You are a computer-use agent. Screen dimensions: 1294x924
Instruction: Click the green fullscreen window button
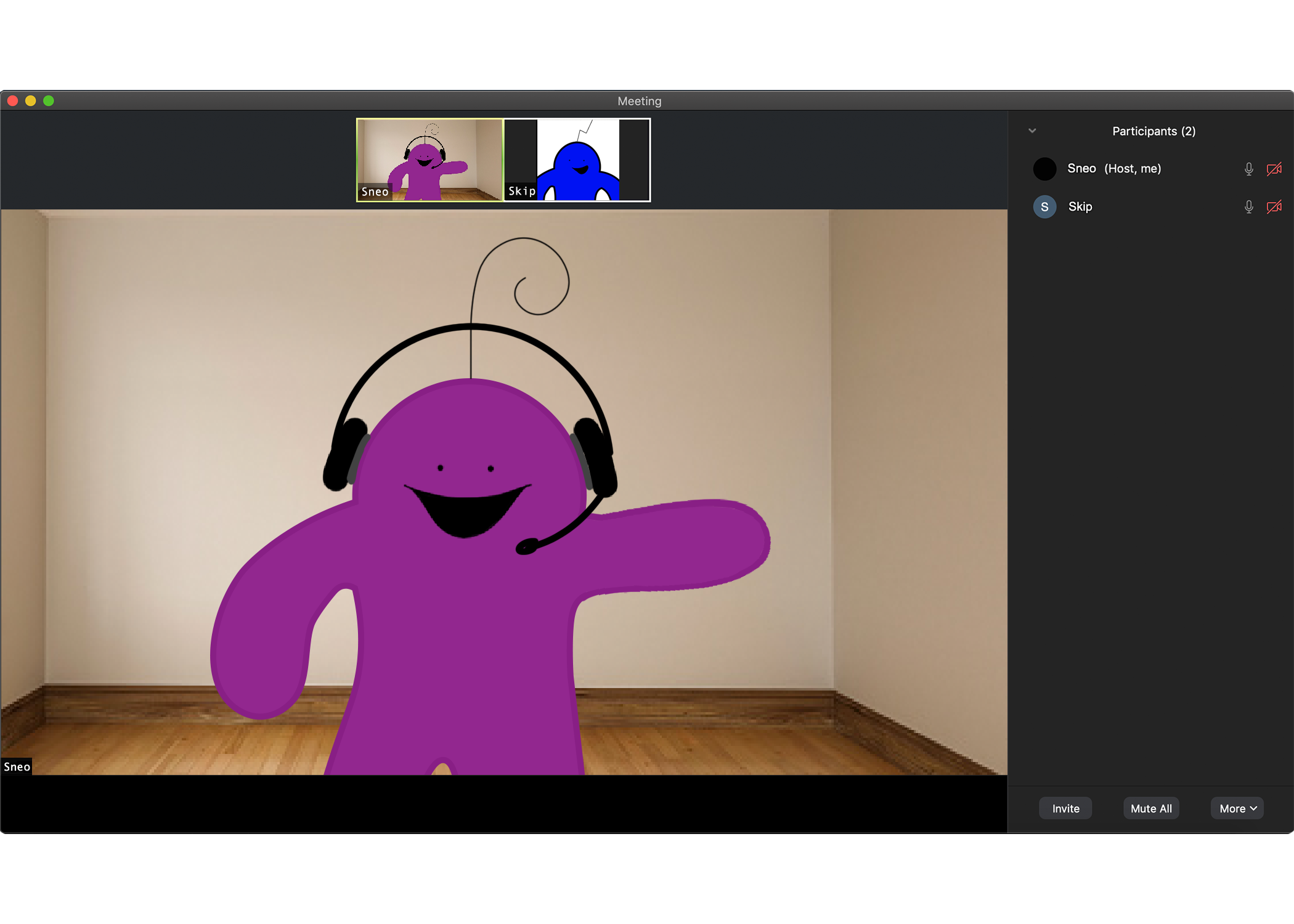(49, 101)
